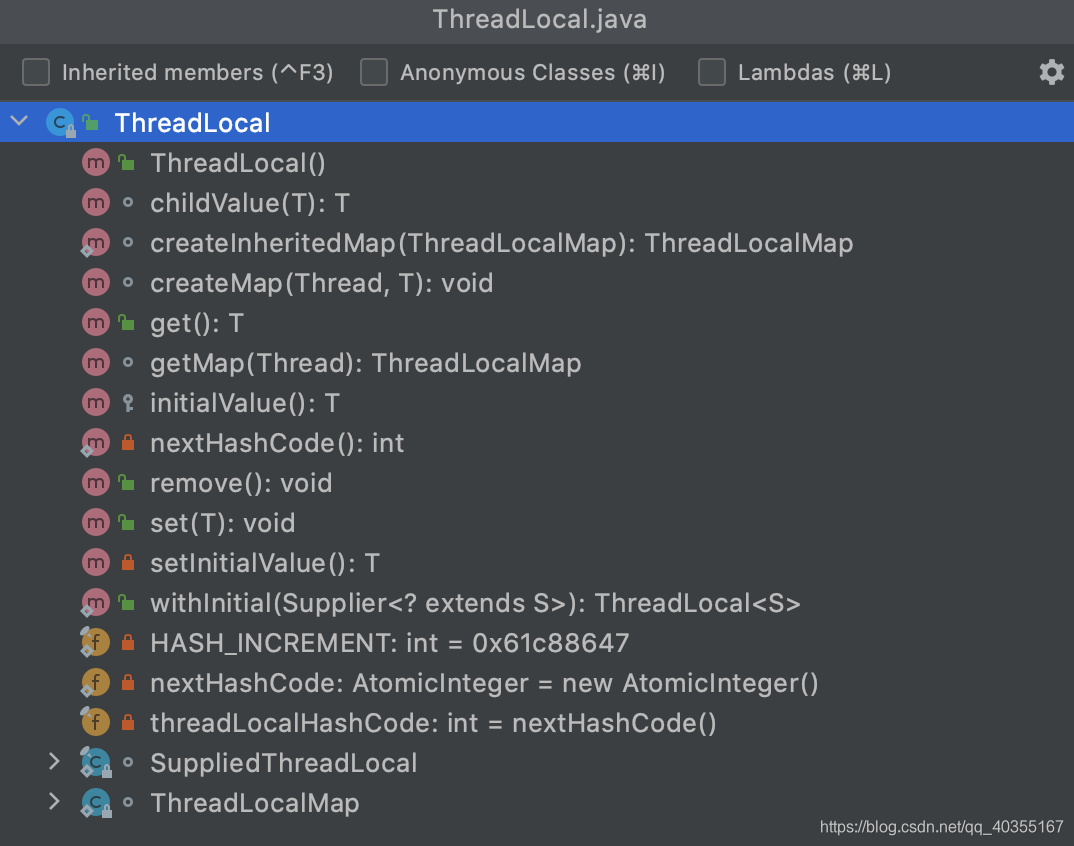Viewport: 1074px width, 846px height.
Task: Click the green visibility marker beside remove()
Action: (x=126, y=482)
